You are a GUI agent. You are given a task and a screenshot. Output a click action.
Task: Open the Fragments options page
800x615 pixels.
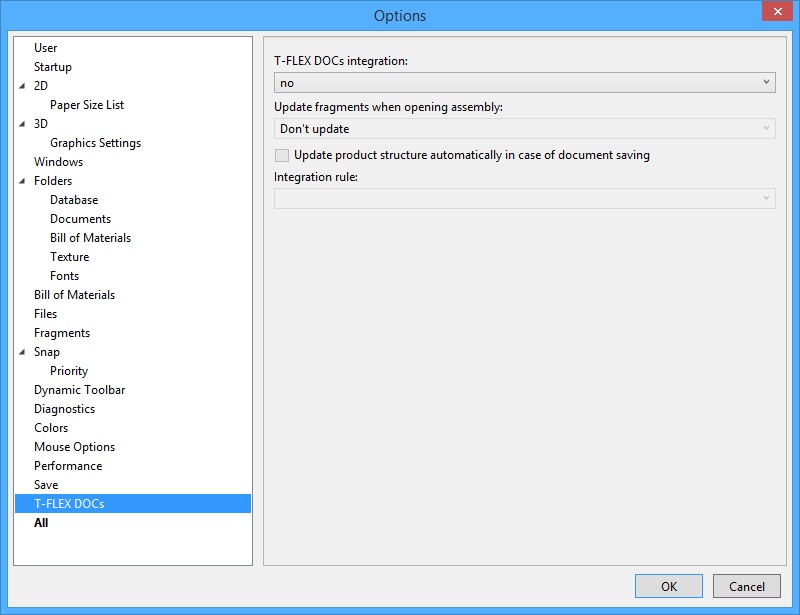(62, 333)
